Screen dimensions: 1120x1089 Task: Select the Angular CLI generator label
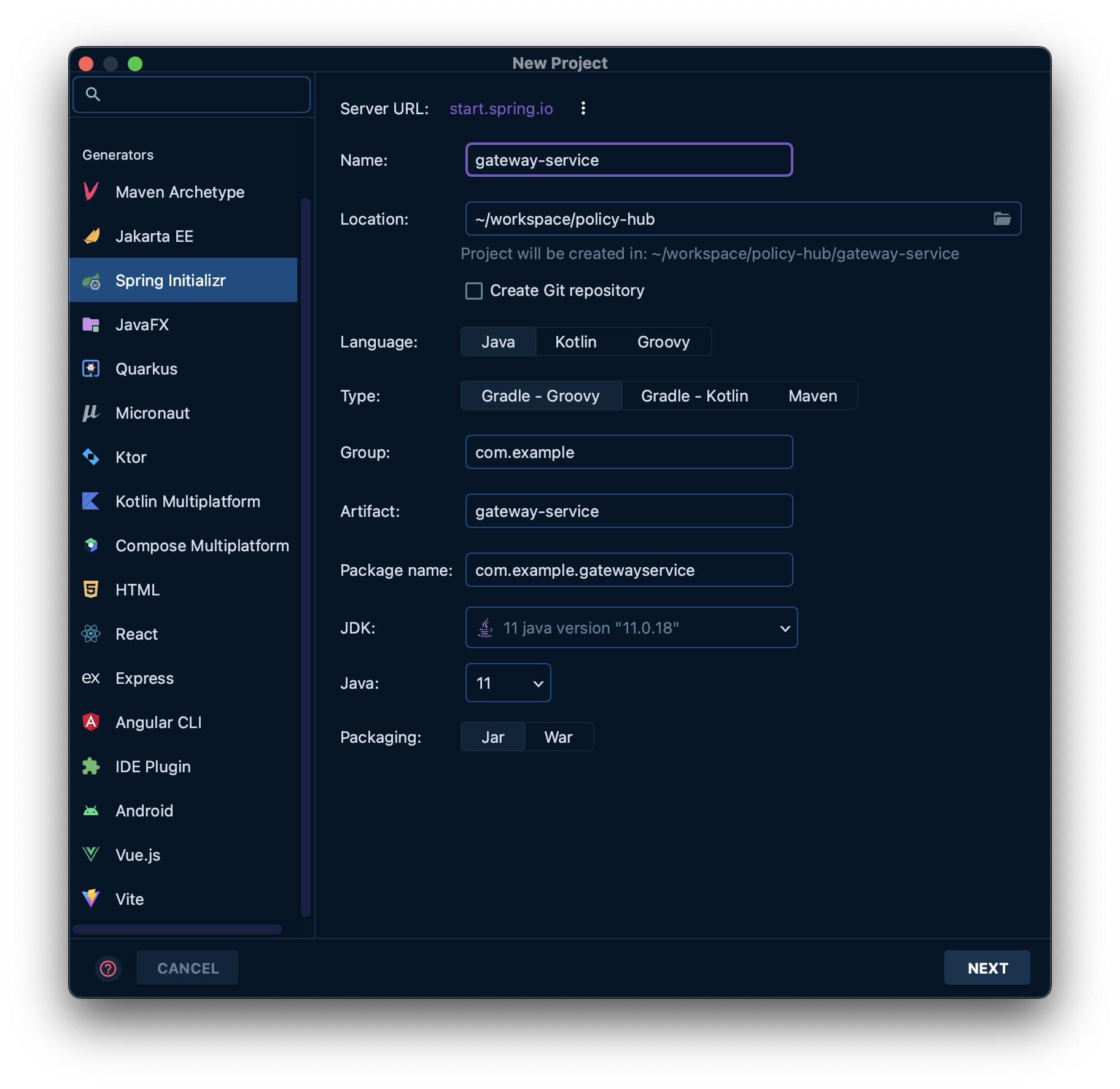point(158,723)
